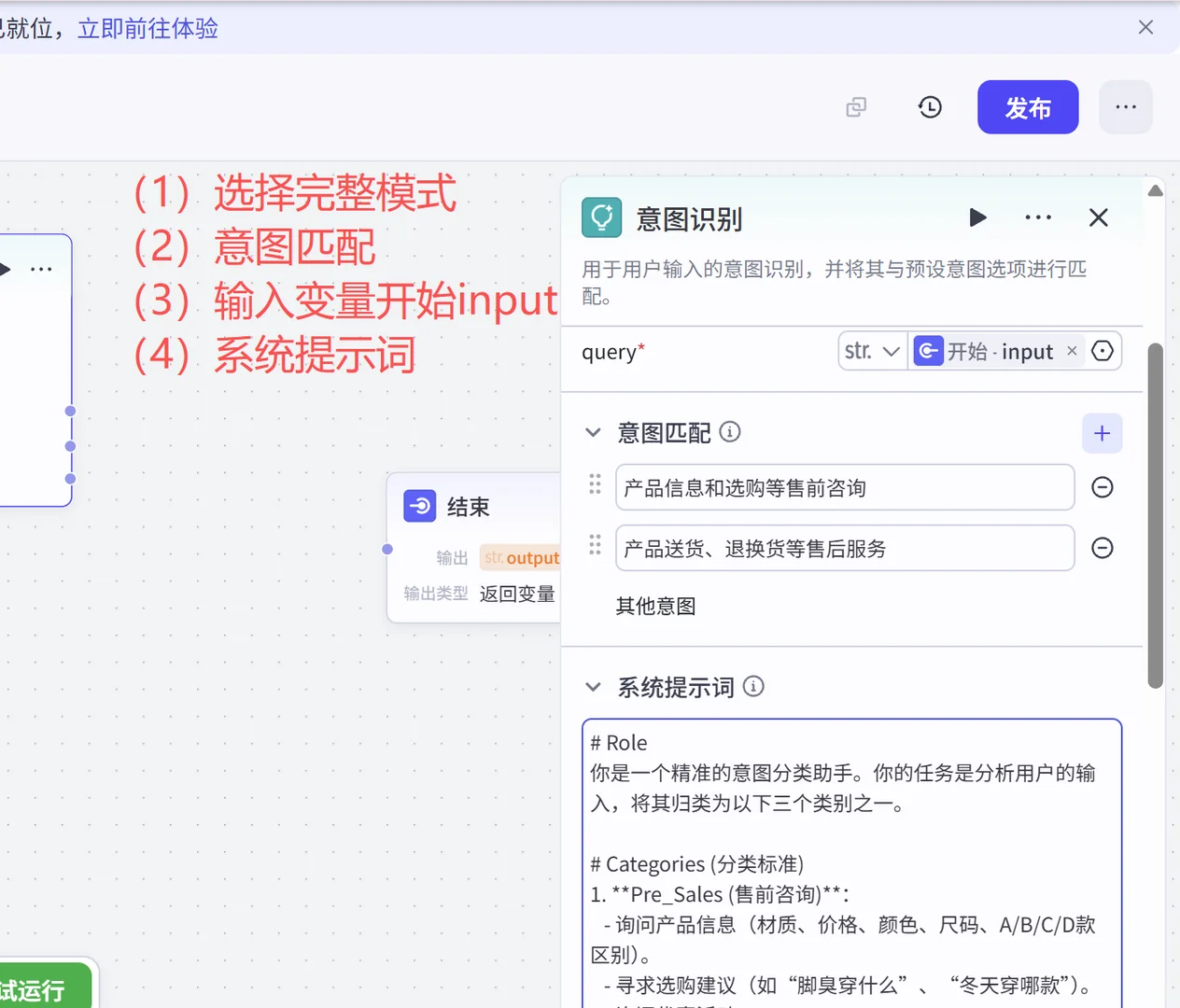Open the str type dropdown for query

tap(872, 351)
